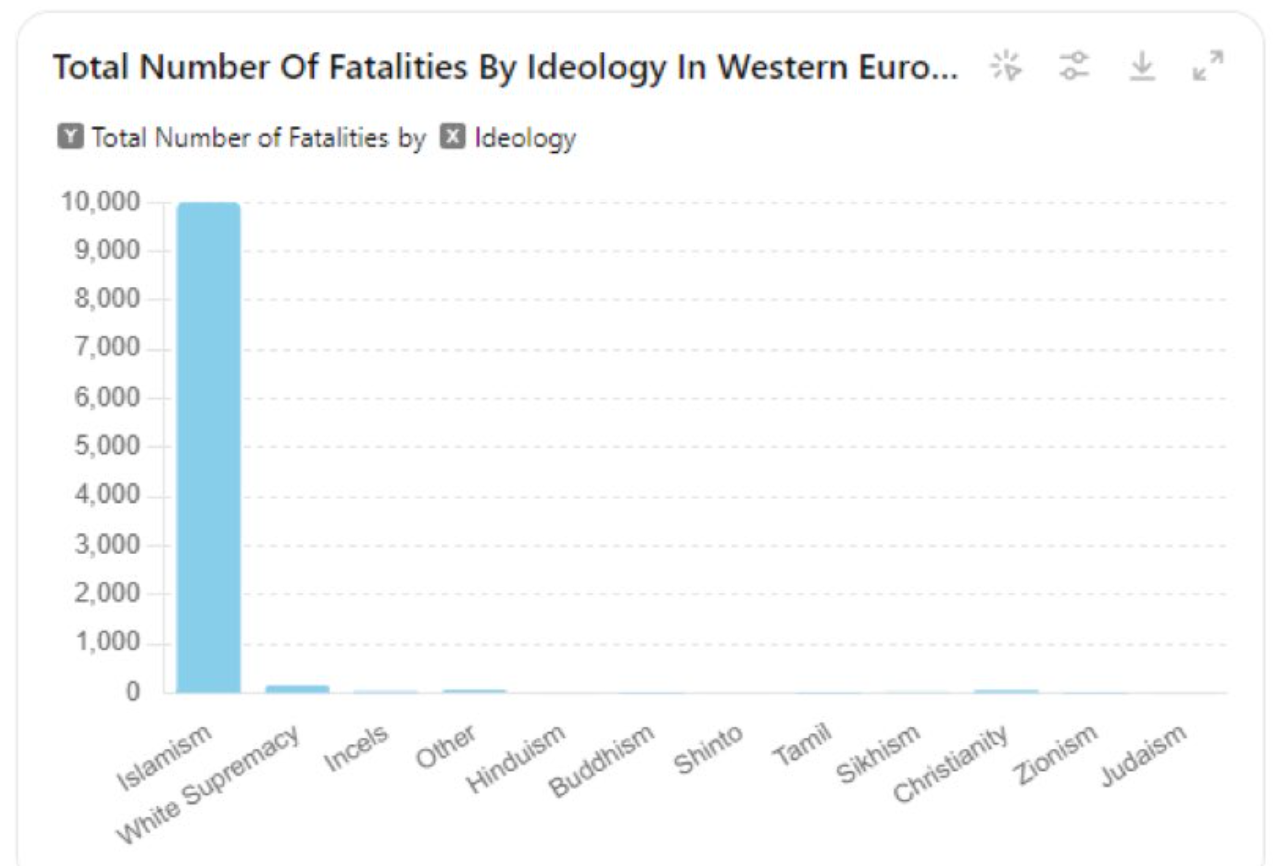
Task: Click the 'Shinto' axis label
Action: 708,748
